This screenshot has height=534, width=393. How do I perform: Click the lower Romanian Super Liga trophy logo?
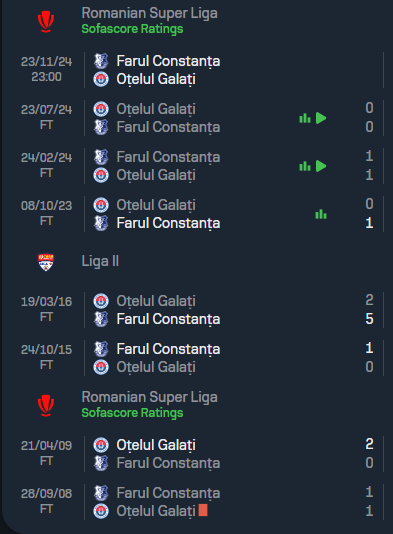pos(46,406)
